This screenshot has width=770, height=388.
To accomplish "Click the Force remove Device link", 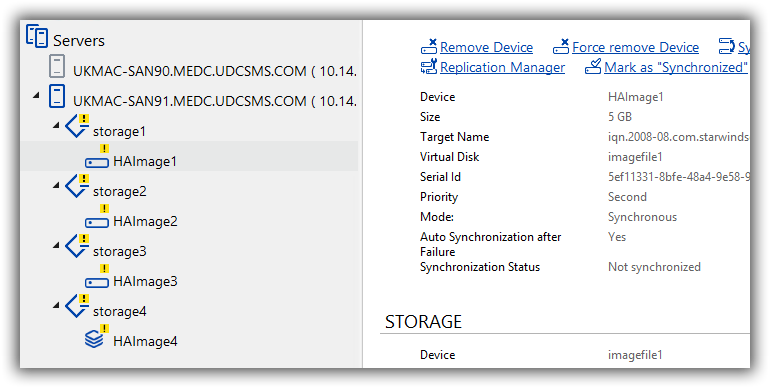I will point(635,47).
